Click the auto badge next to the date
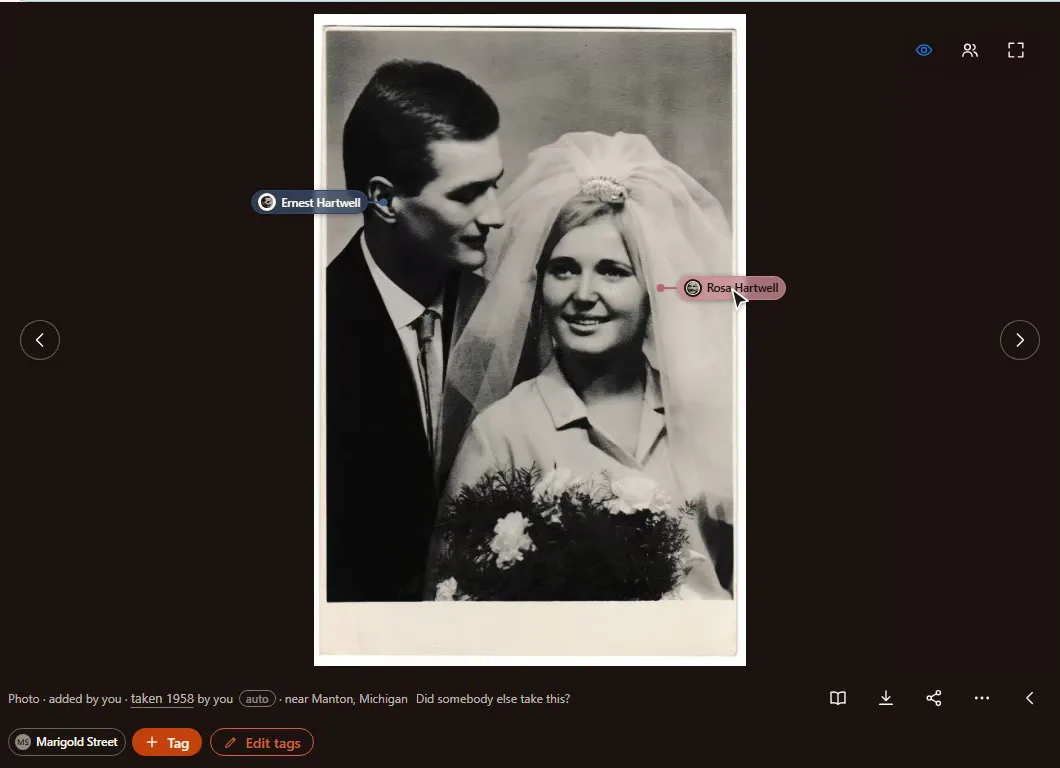Viewport: 1060px width, 768px height. [257, 699]
